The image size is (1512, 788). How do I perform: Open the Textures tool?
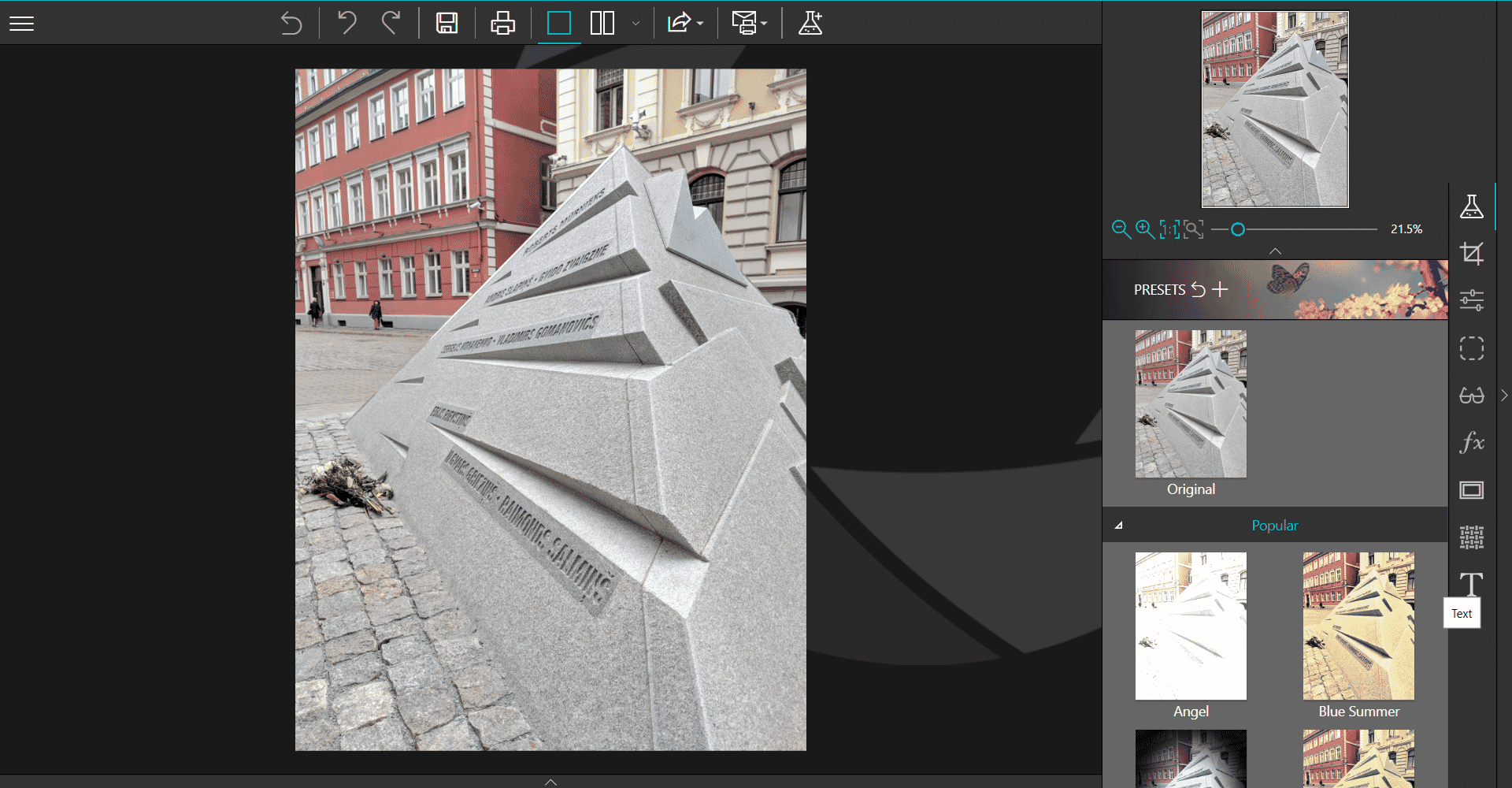(x=1472, y=537)
